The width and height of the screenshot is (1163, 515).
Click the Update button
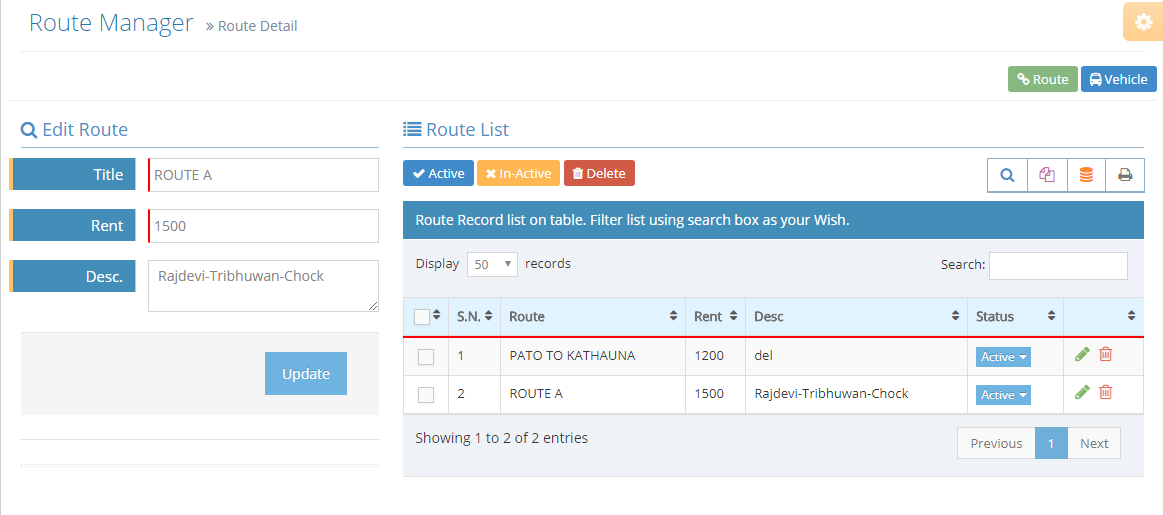306,373
